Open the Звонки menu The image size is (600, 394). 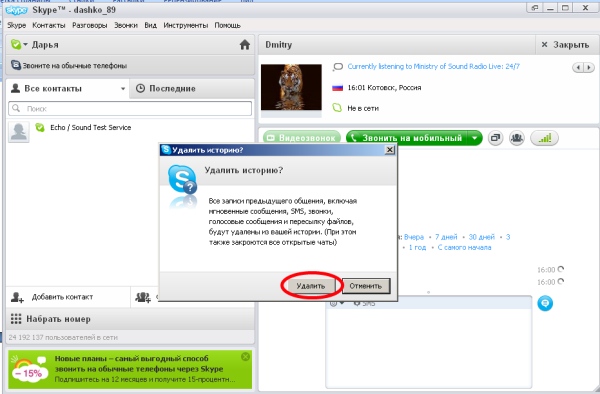[x=126, y=25]
